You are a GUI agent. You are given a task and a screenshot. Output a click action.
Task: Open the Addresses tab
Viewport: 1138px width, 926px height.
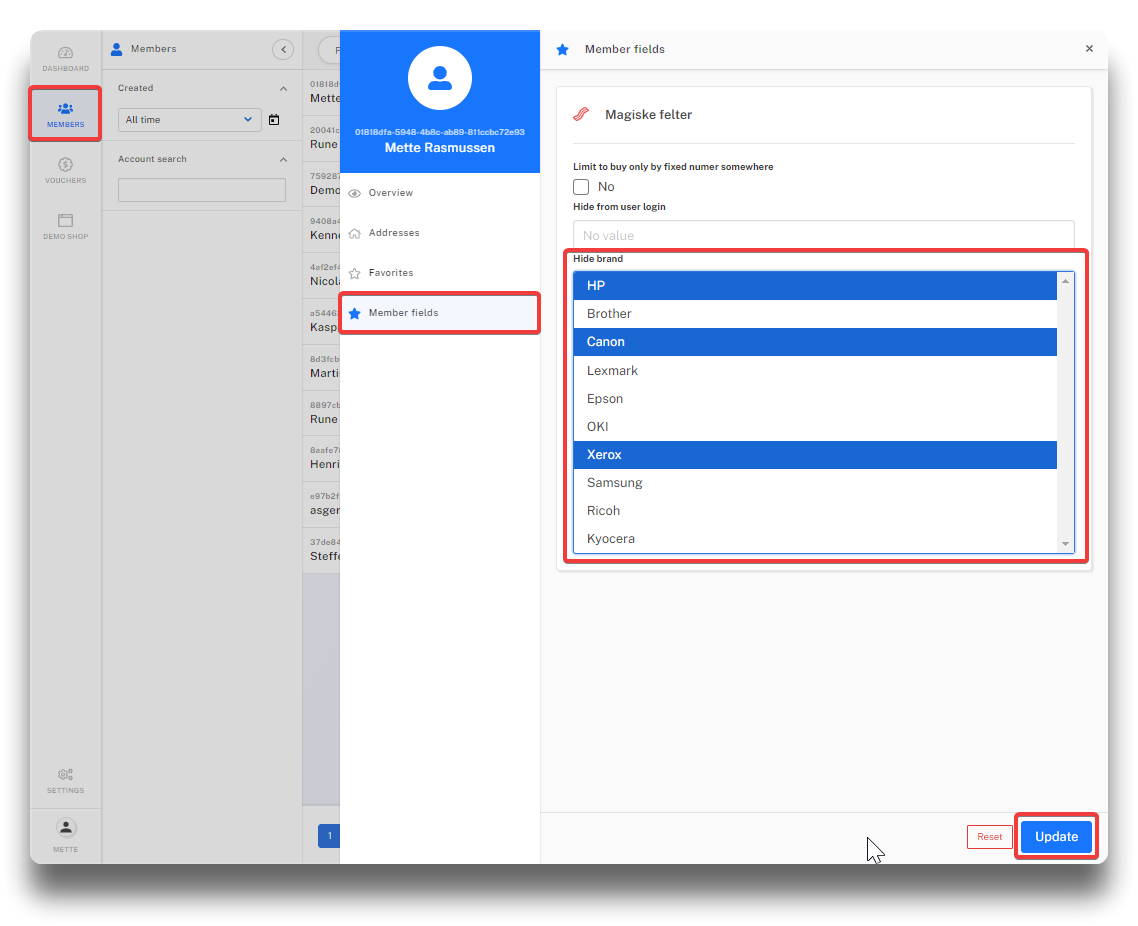tap(440, 233)
